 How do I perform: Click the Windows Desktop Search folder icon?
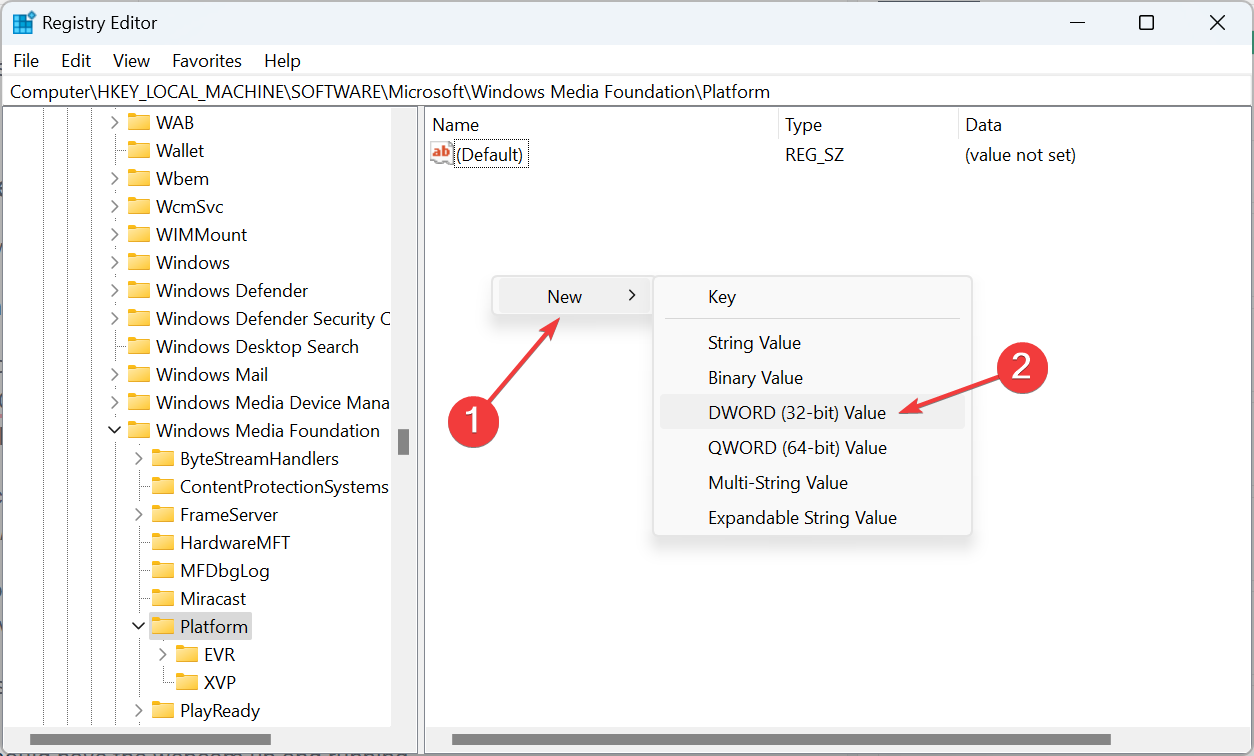point(139,347)
